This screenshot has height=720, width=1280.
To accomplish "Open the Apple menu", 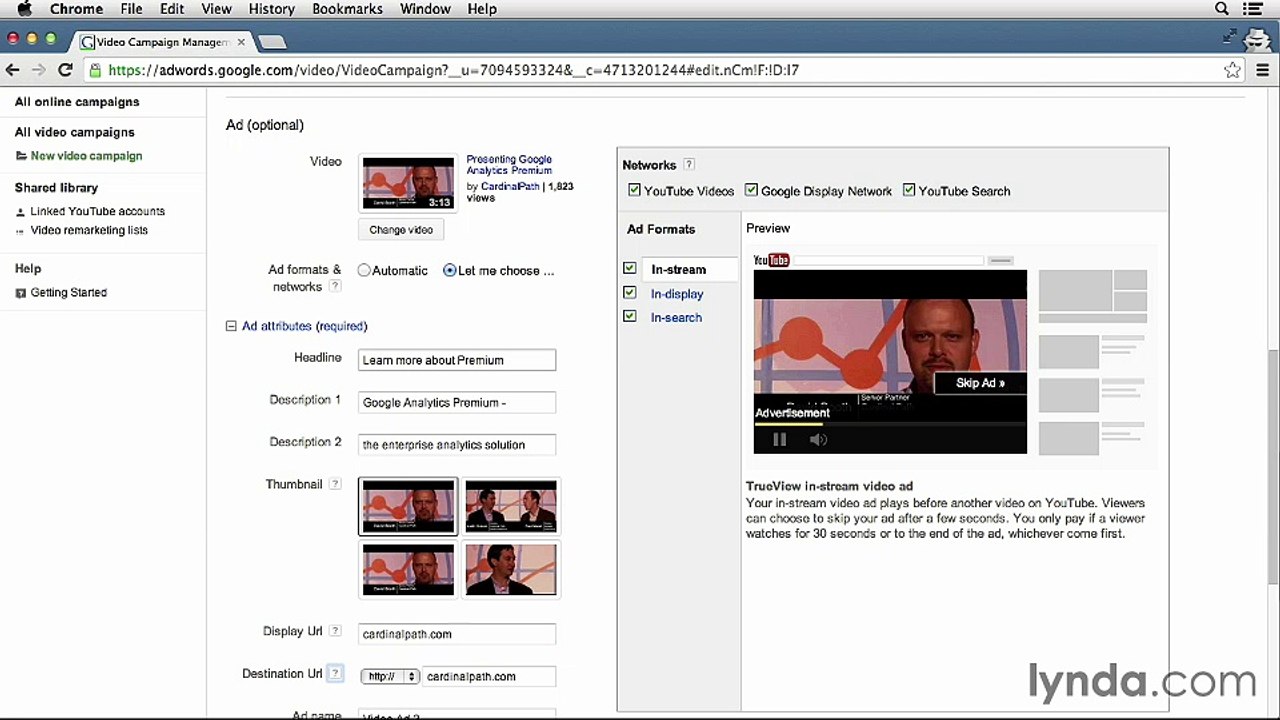I will 24,9.
